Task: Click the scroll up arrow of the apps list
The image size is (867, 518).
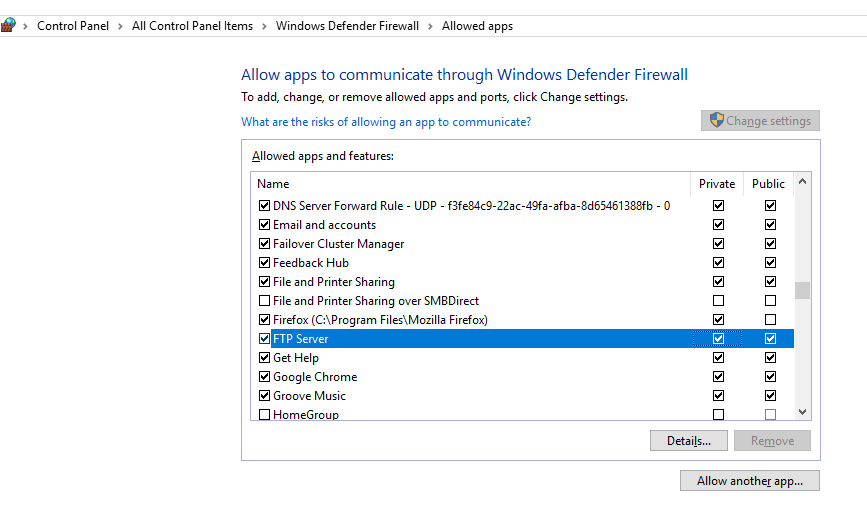Action: (802, 184)
